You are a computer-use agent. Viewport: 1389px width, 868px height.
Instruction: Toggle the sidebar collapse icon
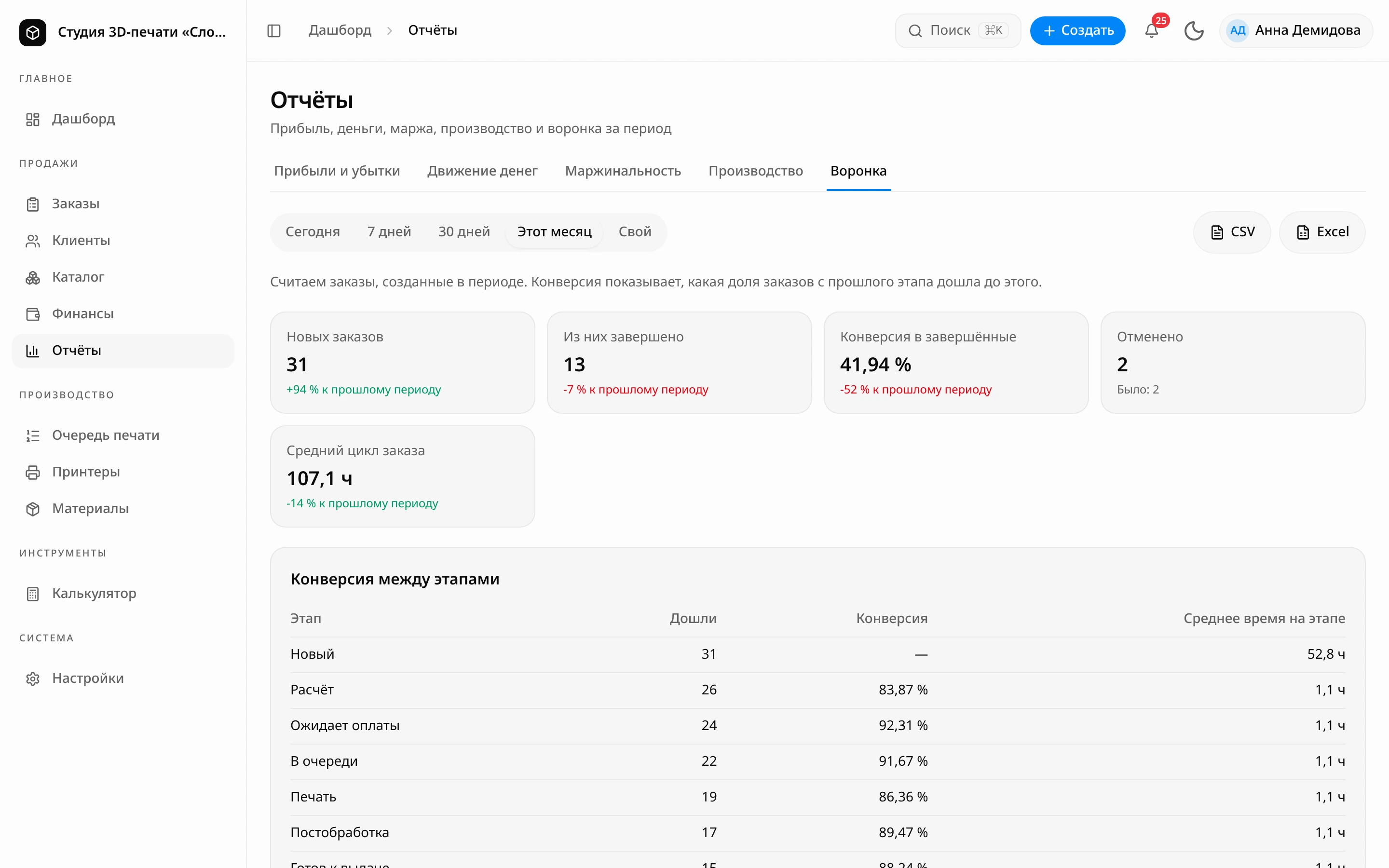coord(274,30)
